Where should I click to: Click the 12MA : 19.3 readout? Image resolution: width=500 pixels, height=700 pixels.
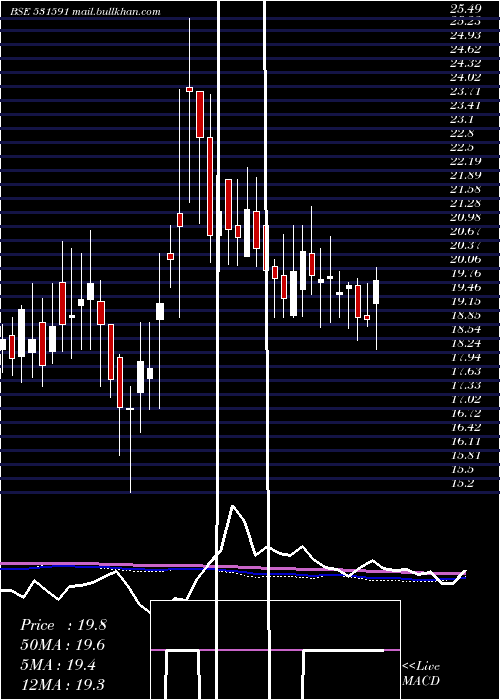pyautogui.click(x=62, y=685)
